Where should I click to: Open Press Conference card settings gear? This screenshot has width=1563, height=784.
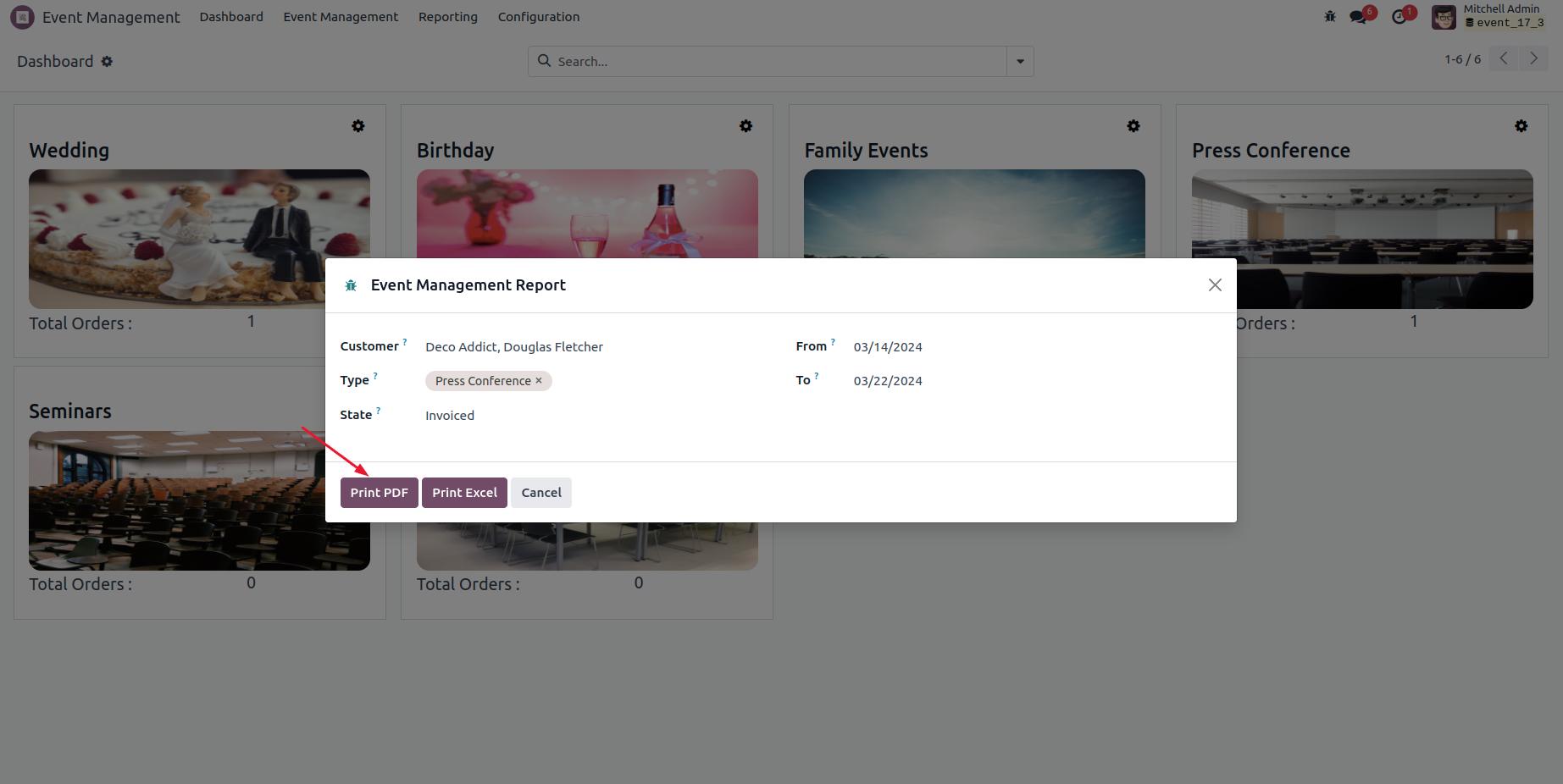click(x=1521, y=126)
